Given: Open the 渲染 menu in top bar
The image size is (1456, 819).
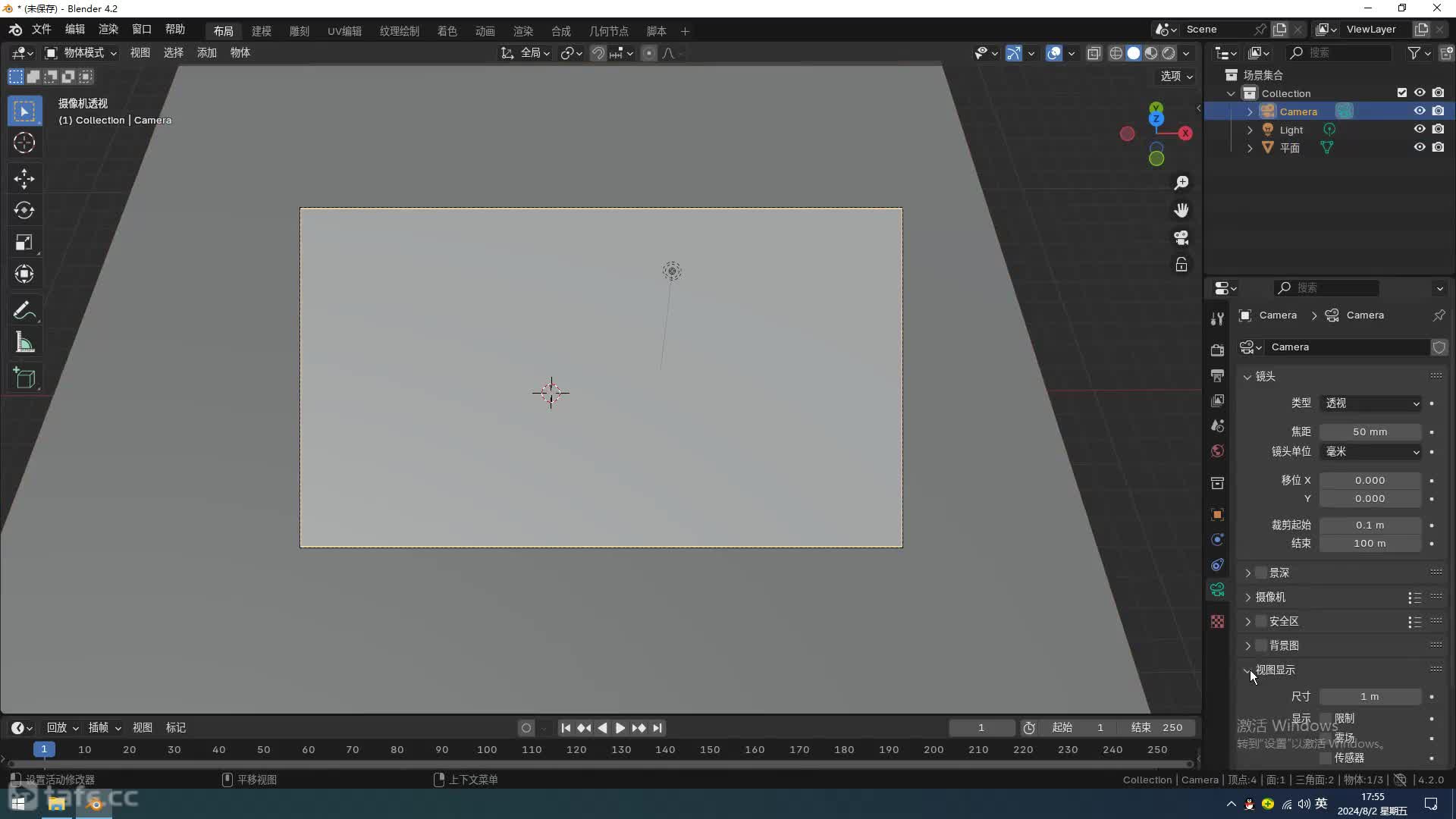Looking at the screenshot, I should [x=108, y=30].
